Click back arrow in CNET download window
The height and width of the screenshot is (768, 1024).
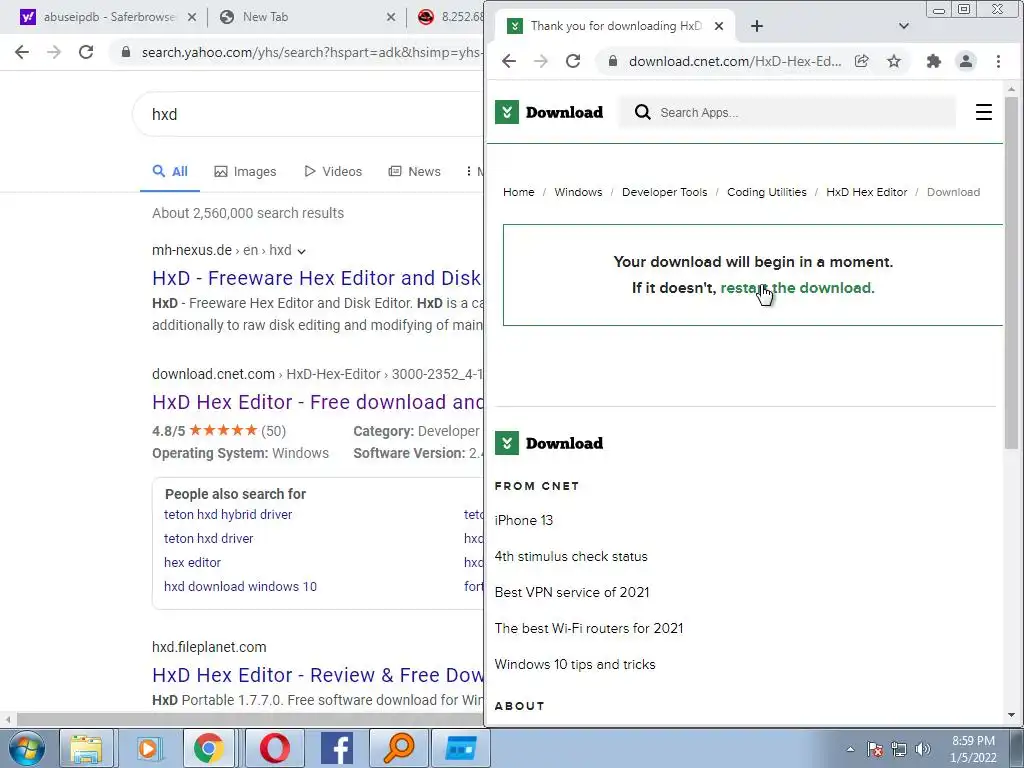[509, 61]
